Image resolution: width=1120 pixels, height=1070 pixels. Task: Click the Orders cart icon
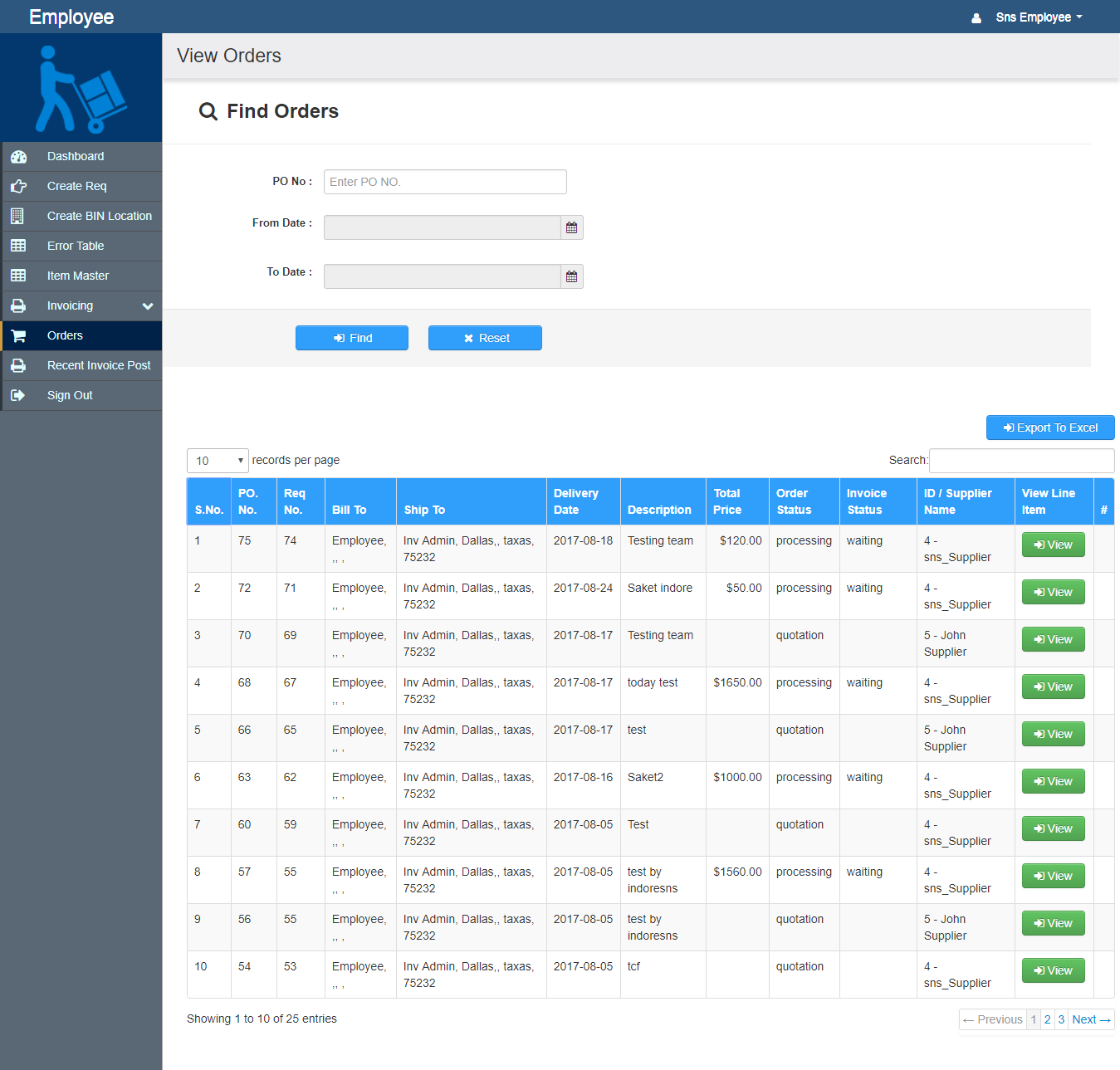[x=18, y=335]
